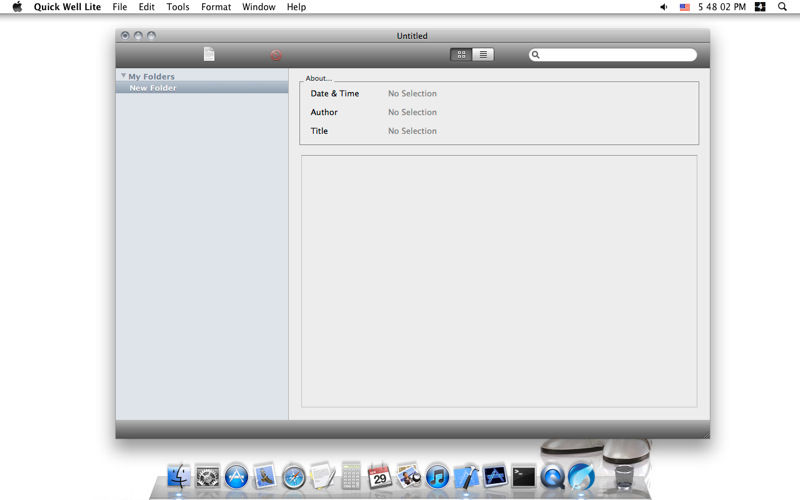This screenshot has height=500, width=800.
Task: Click No Selection next to Title
Action: [x=412, y=131]
